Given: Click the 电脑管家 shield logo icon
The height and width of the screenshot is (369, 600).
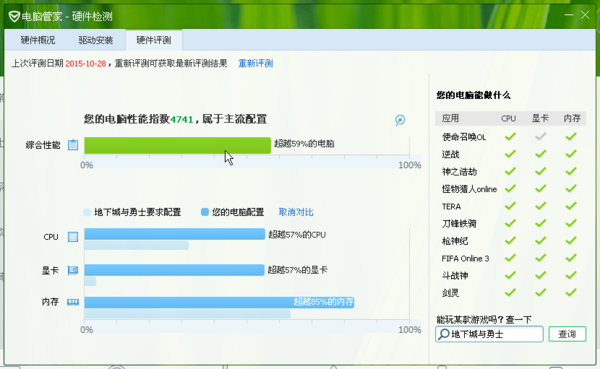Looking at the screenshot, I should (x=14, y=16).
